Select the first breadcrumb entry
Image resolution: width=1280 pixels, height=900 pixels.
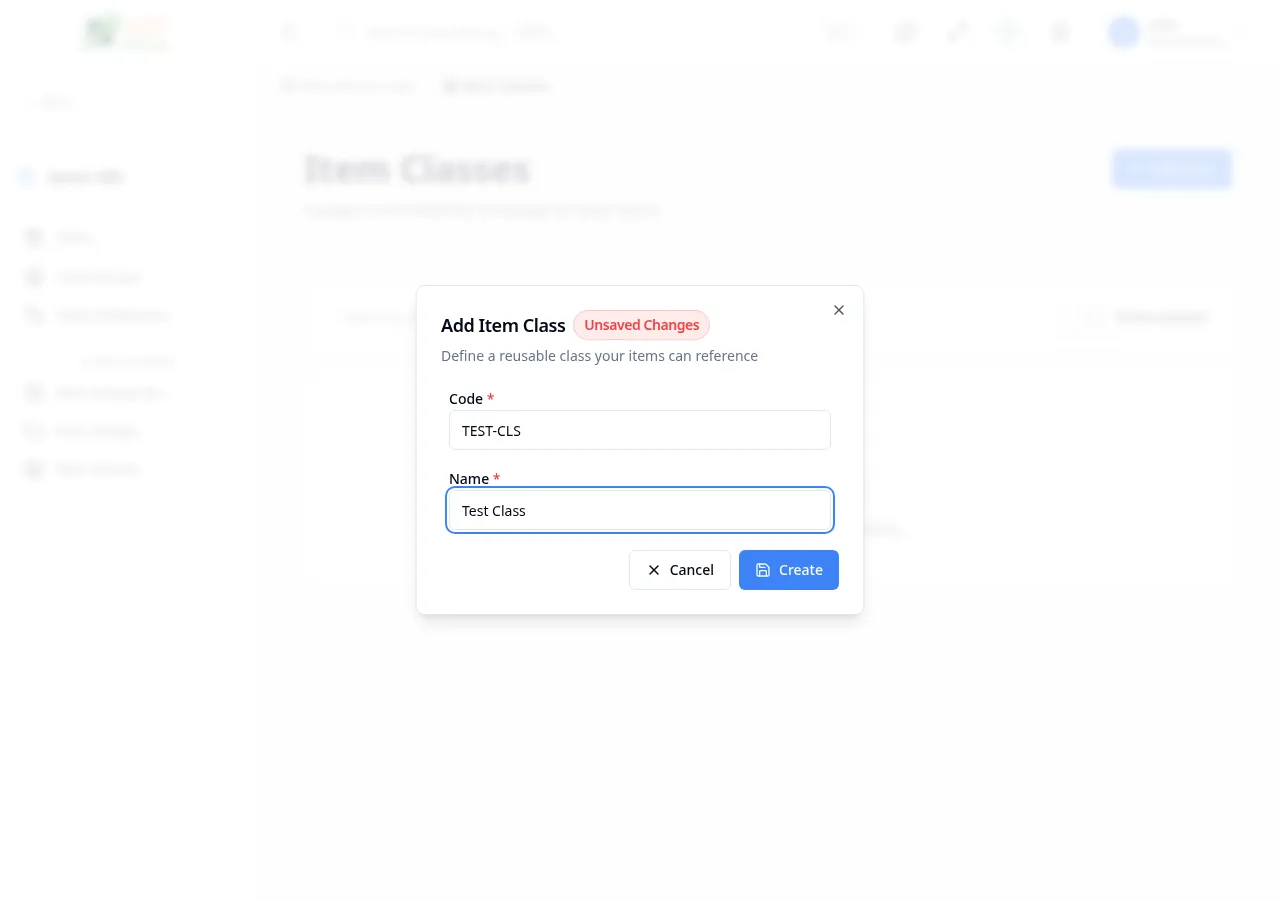(348, 86)
